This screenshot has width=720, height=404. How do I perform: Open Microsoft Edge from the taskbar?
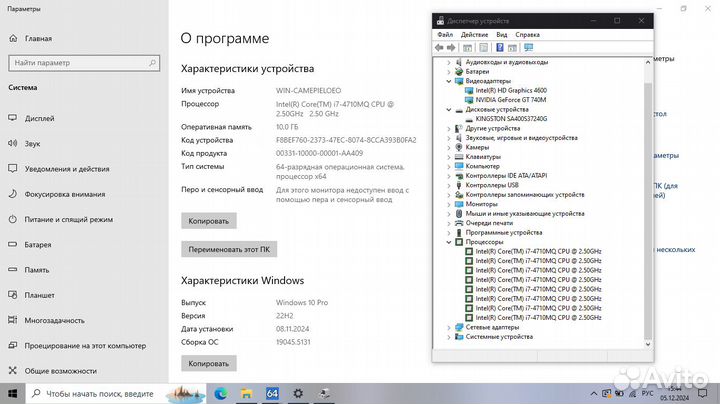tap(221, 393)
